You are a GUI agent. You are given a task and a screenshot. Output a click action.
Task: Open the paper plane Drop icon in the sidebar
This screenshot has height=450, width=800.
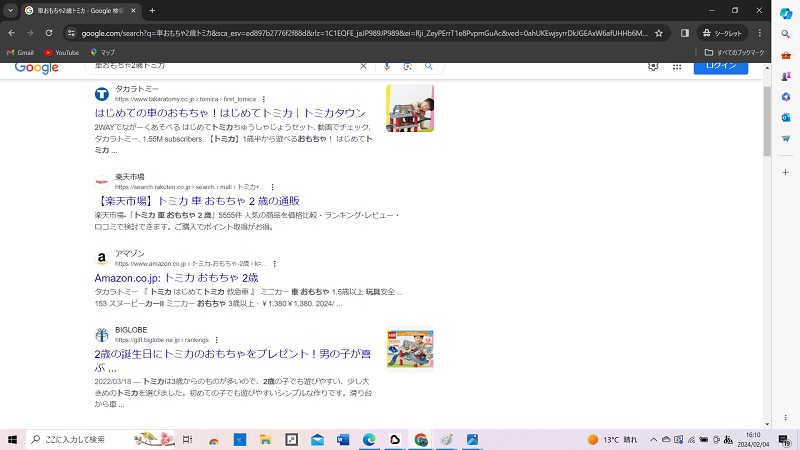(786, 138)
